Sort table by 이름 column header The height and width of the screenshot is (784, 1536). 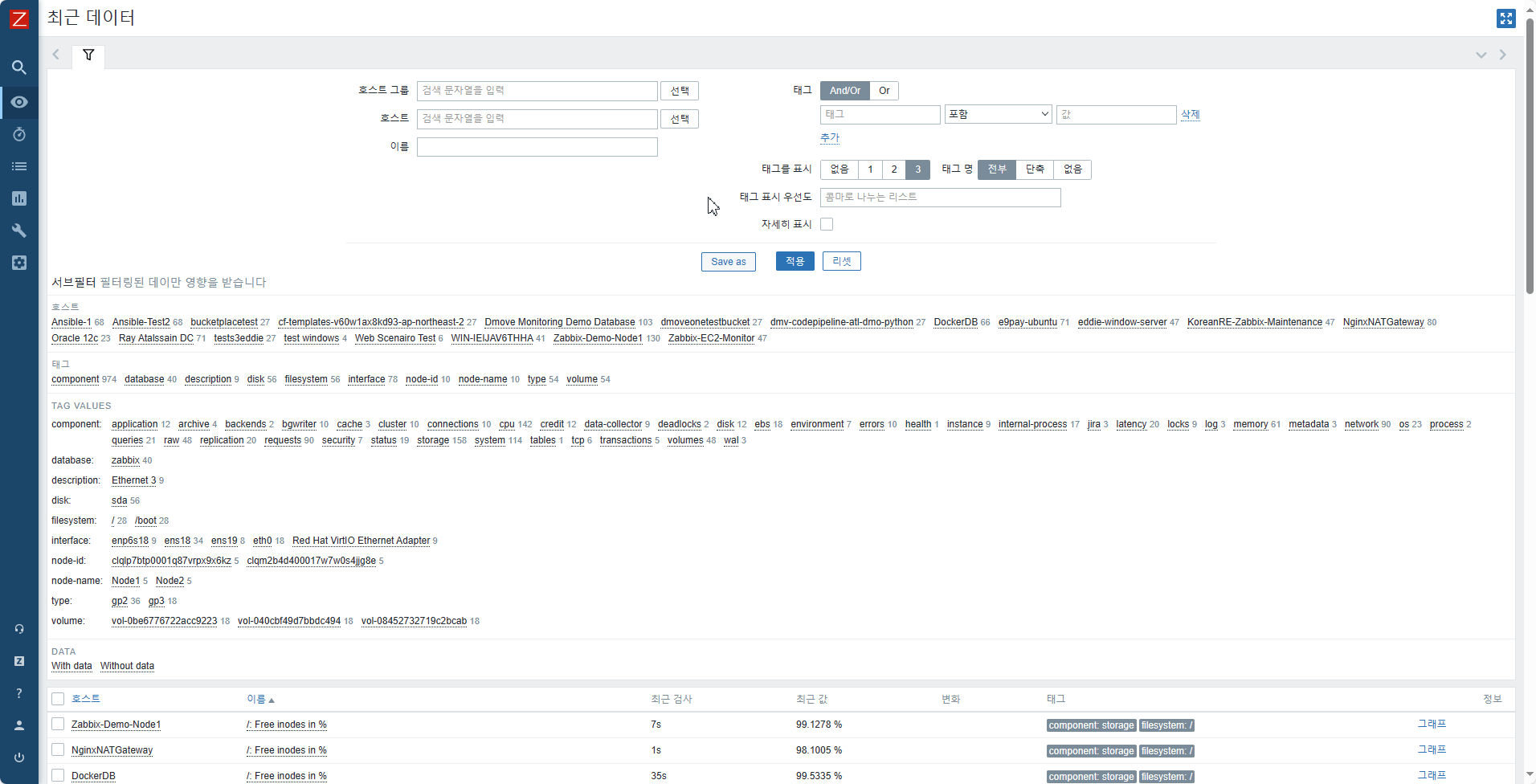(x=260, y=700)
